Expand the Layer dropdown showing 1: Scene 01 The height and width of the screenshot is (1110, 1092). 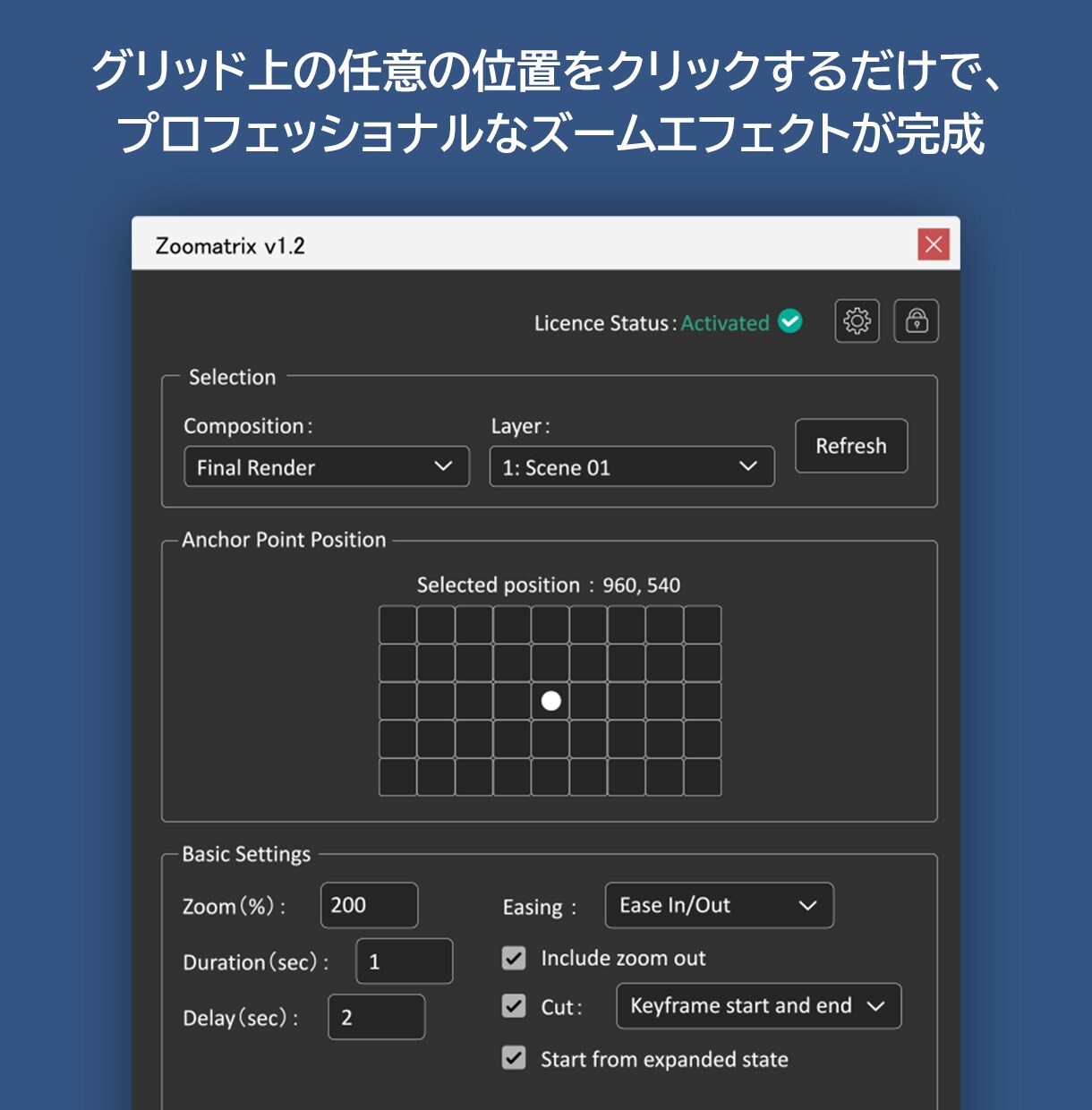click(x=632, y=466)
